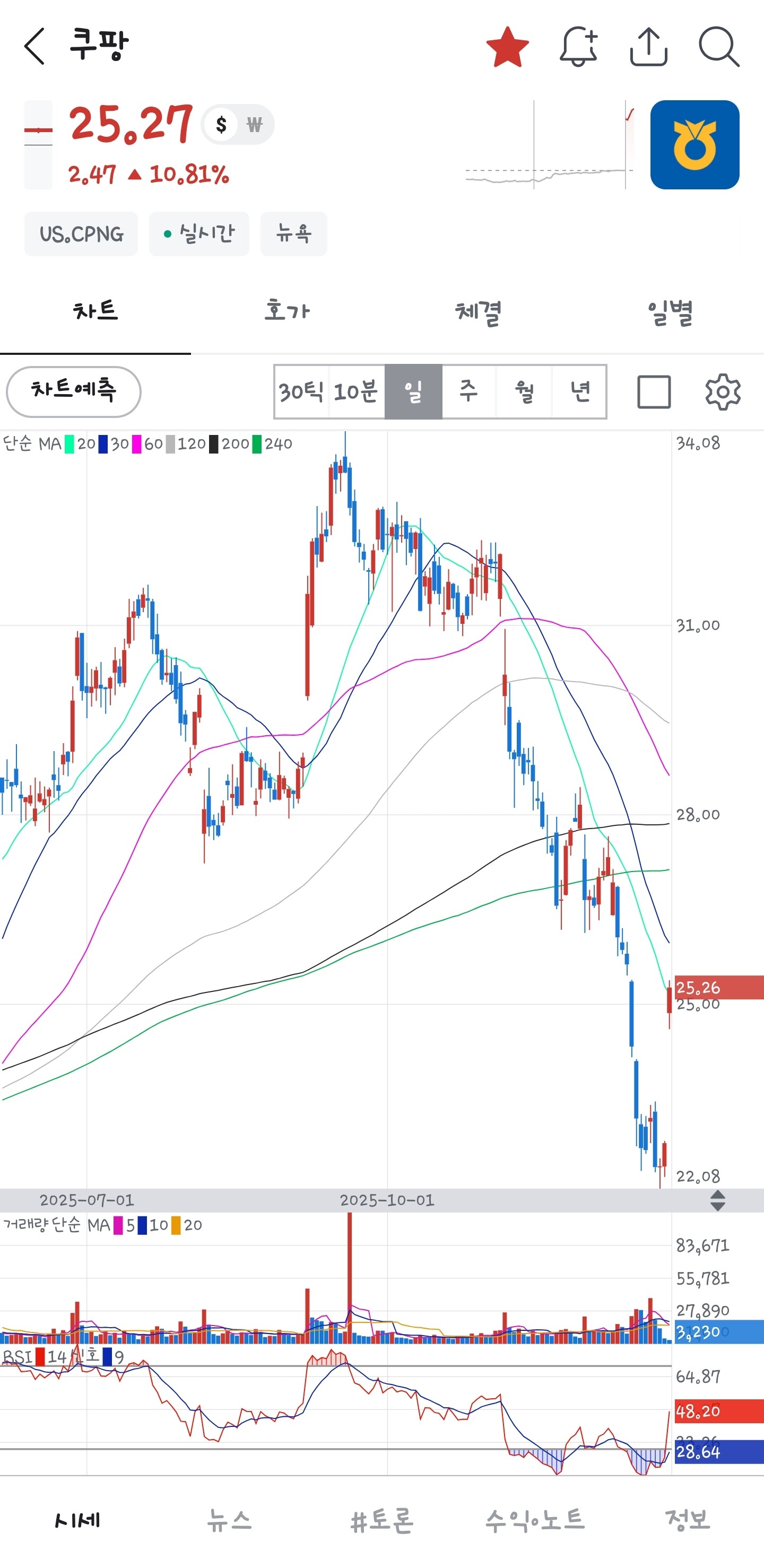Viewport: 764px width, 1568px height.
Task: Select the 월 monthly interval
Action: (x=524, y=391)
